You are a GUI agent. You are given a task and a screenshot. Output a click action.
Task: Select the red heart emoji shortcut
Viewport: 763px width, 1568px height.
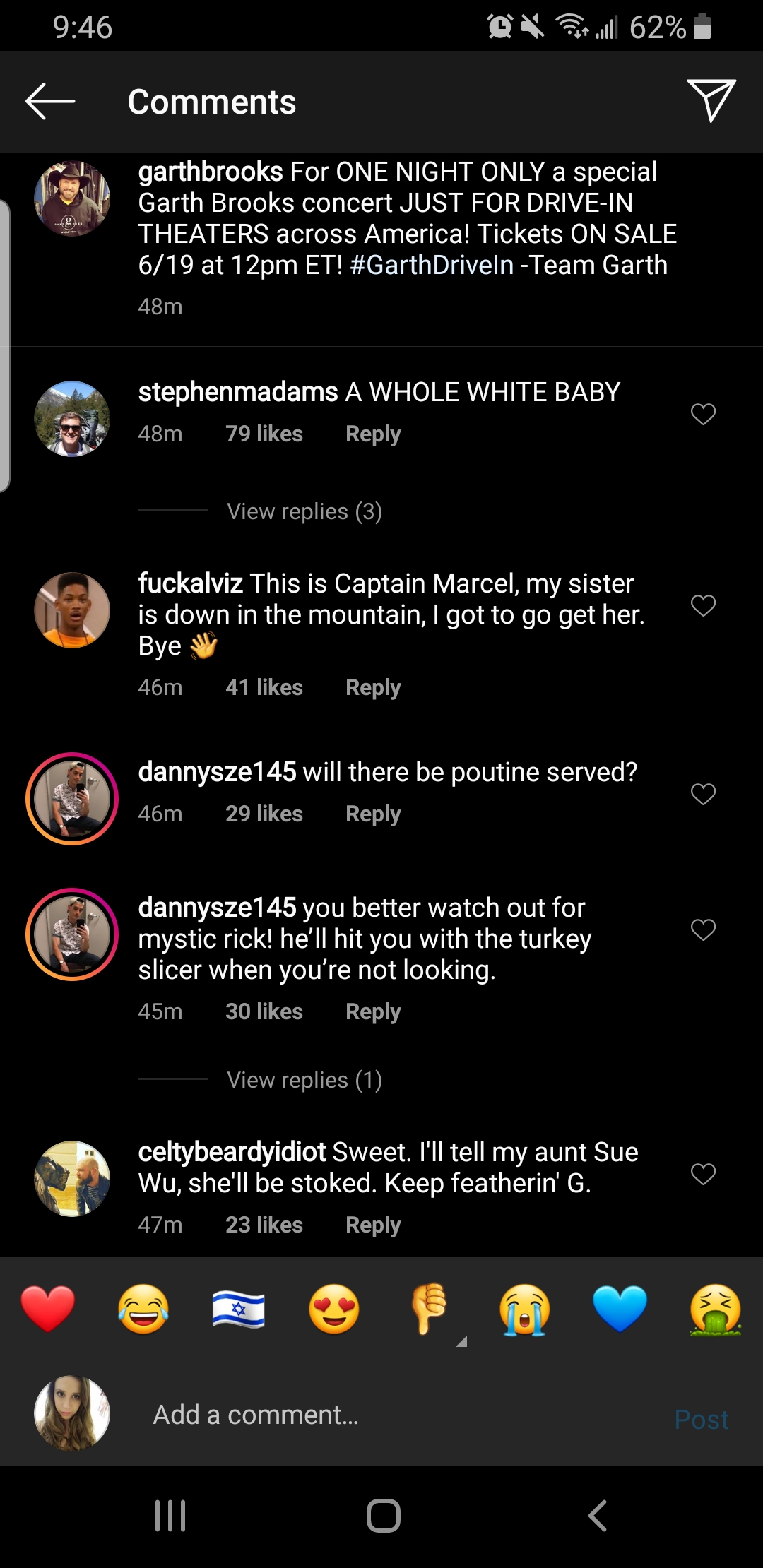pyautogui.click(x=47, y=1309)
